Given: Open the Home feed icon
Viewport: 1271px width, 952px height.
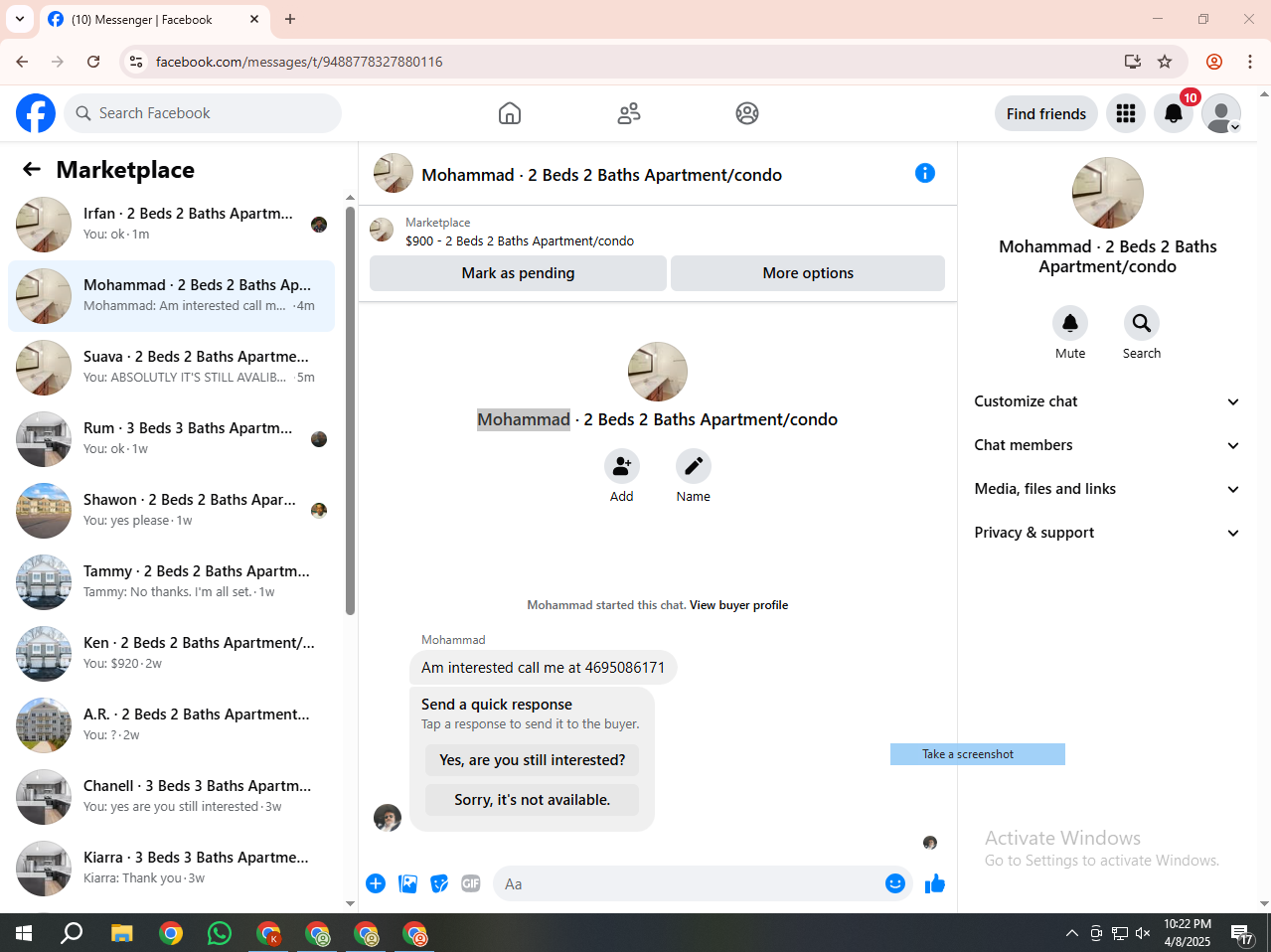Looking at the screenshot, I should [510, 113].
